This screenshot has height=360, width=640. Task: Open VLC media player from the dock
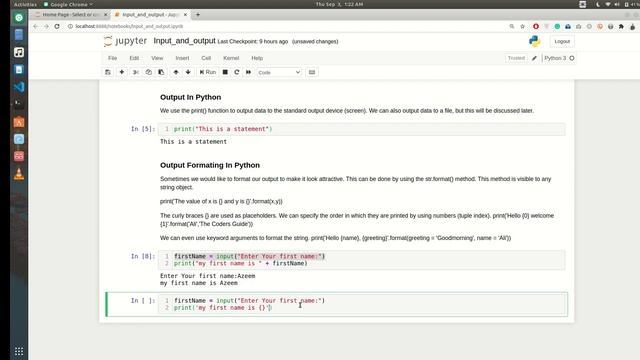[x=19, y=174]
